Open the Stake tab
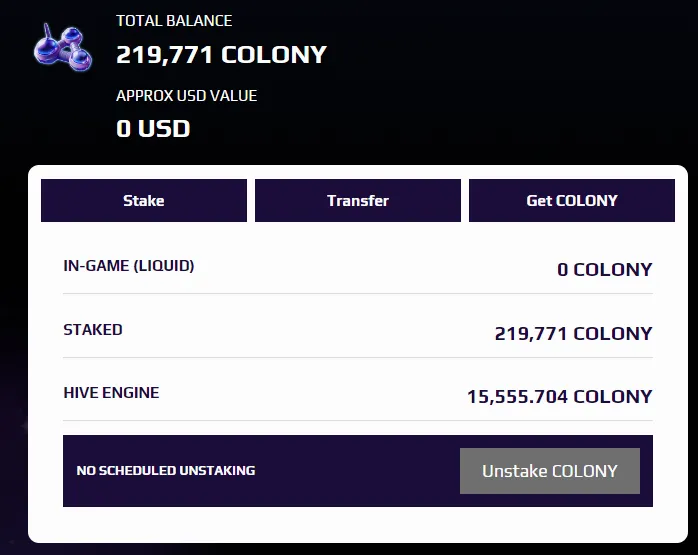Image resolution: width=698 pixels, height=555 pixels. coord(144,200)
